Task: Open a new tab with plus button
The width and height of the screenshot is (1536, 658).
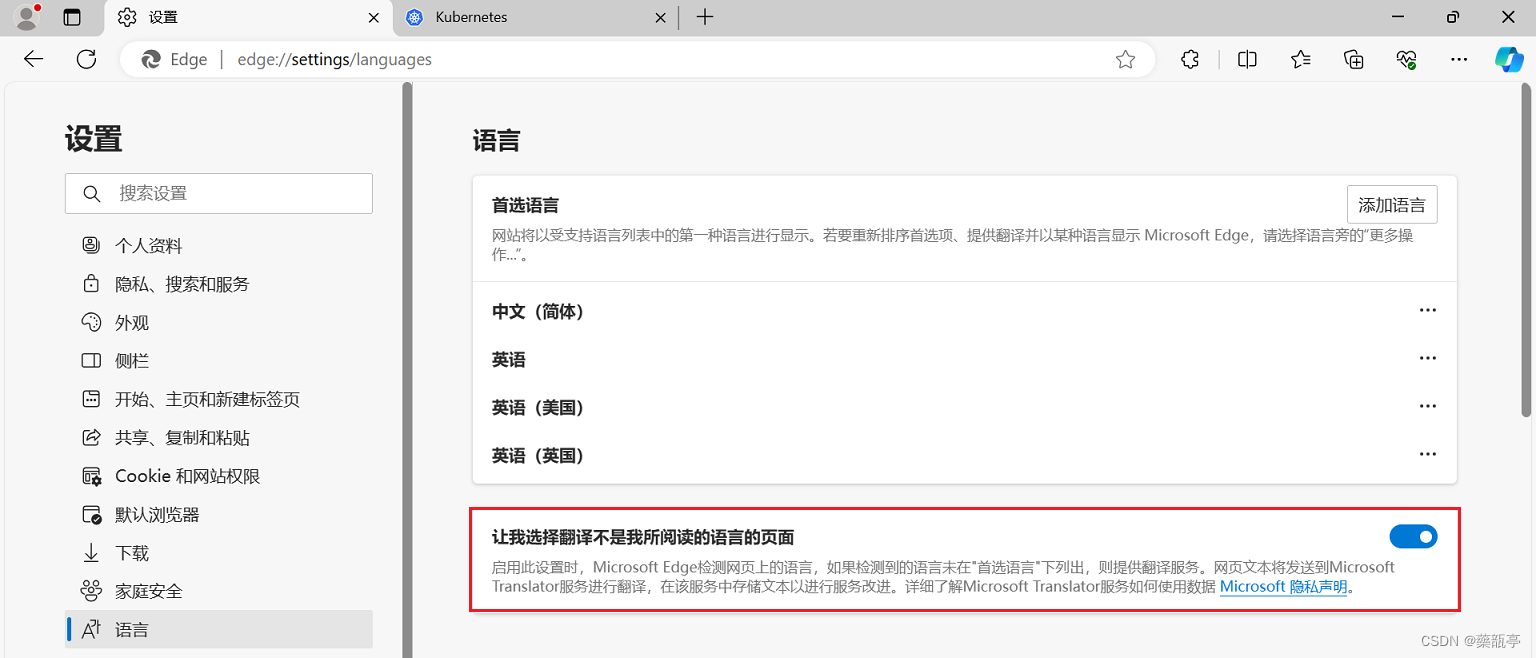Action: (705, 17)
